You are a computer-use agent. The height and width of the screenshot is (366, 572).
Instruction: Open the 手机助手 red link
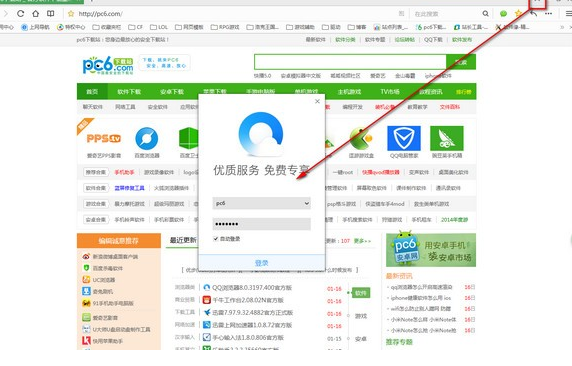coord(124,172)
